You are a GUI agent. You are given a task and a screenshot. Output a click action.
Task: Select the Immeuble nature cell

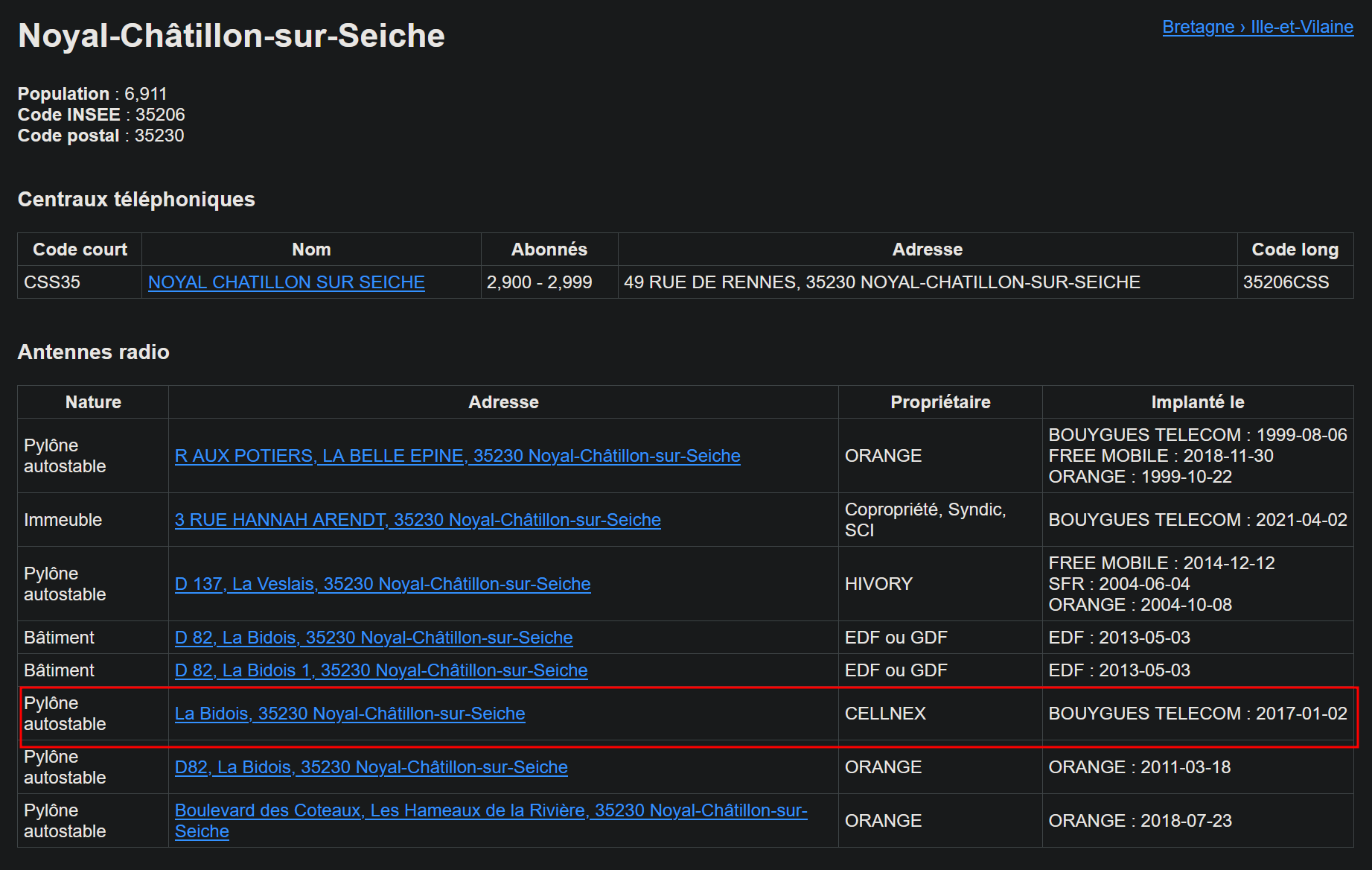point(93,520)
